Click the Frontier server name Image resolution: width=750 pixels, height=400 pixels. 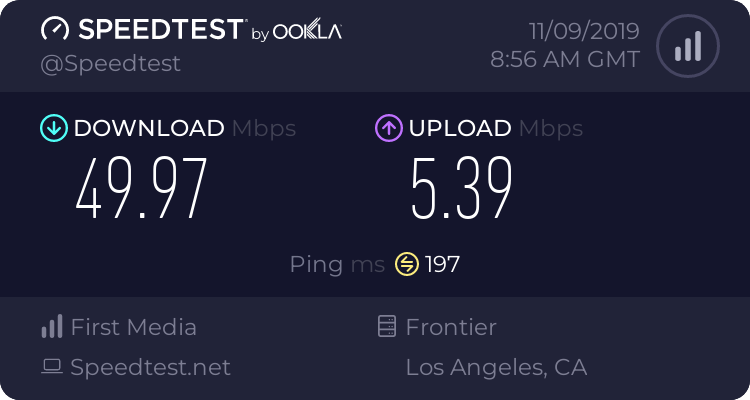(451, 327)
